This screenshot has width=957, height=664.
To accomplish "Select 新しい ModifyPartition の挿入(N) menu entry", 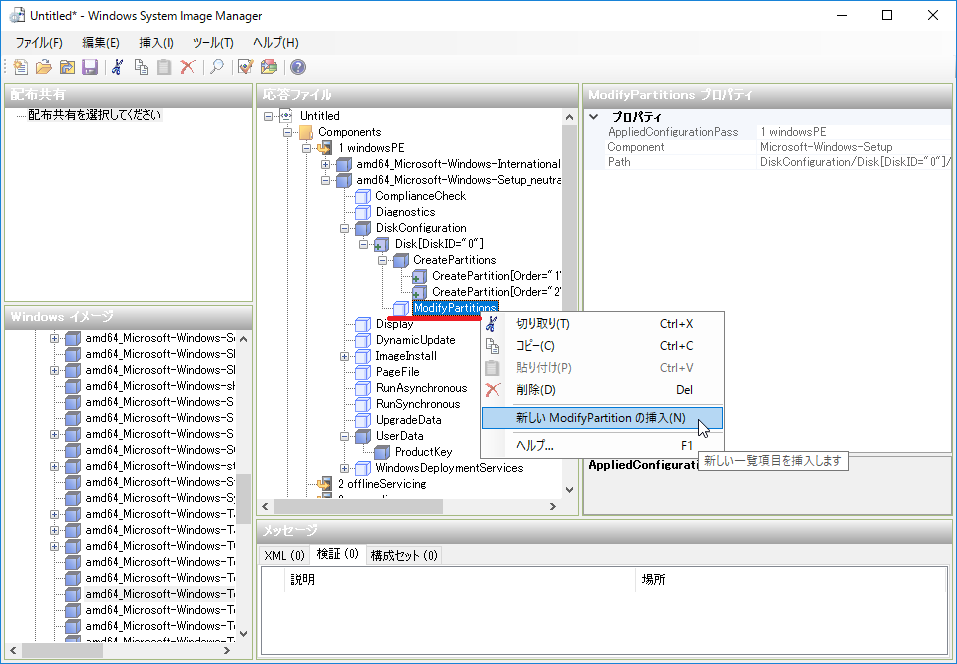I will pos(602,418).
